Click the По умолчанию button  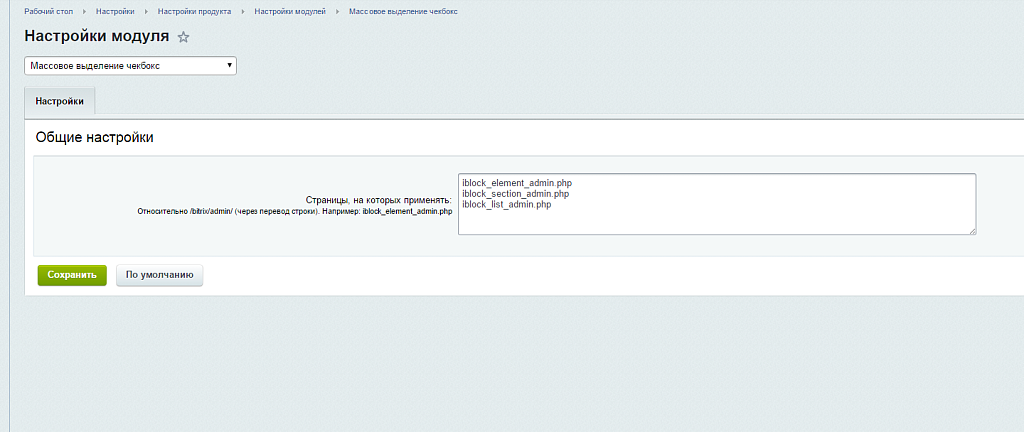(x=159, y=275)
